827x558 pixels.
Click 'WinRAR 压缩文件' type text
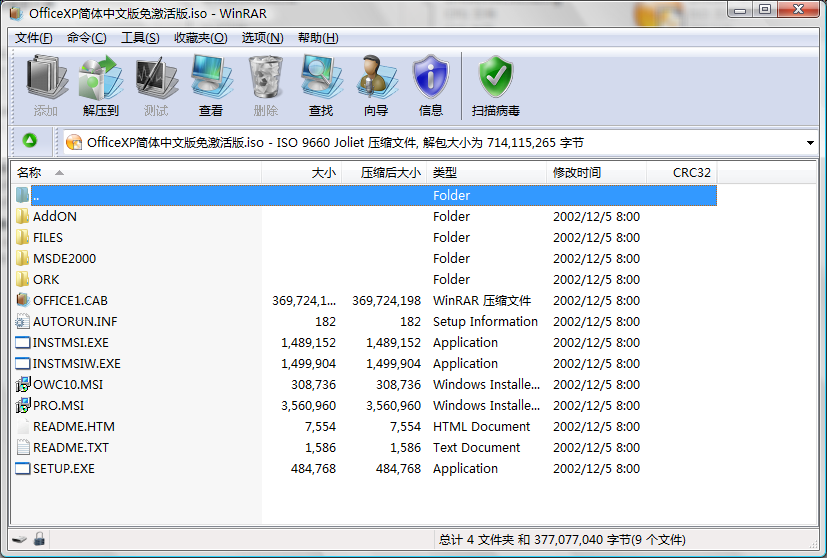click(482, 301)
